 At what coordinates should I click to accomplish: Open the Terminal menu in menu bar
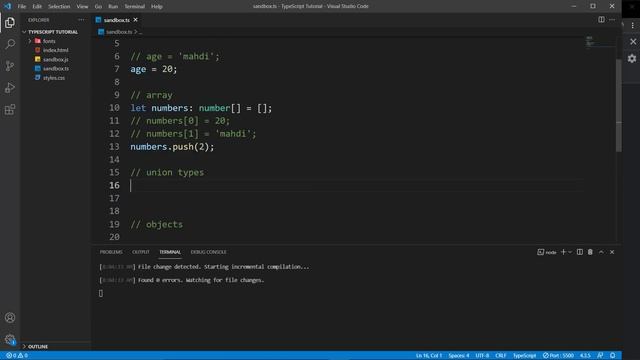134,7
